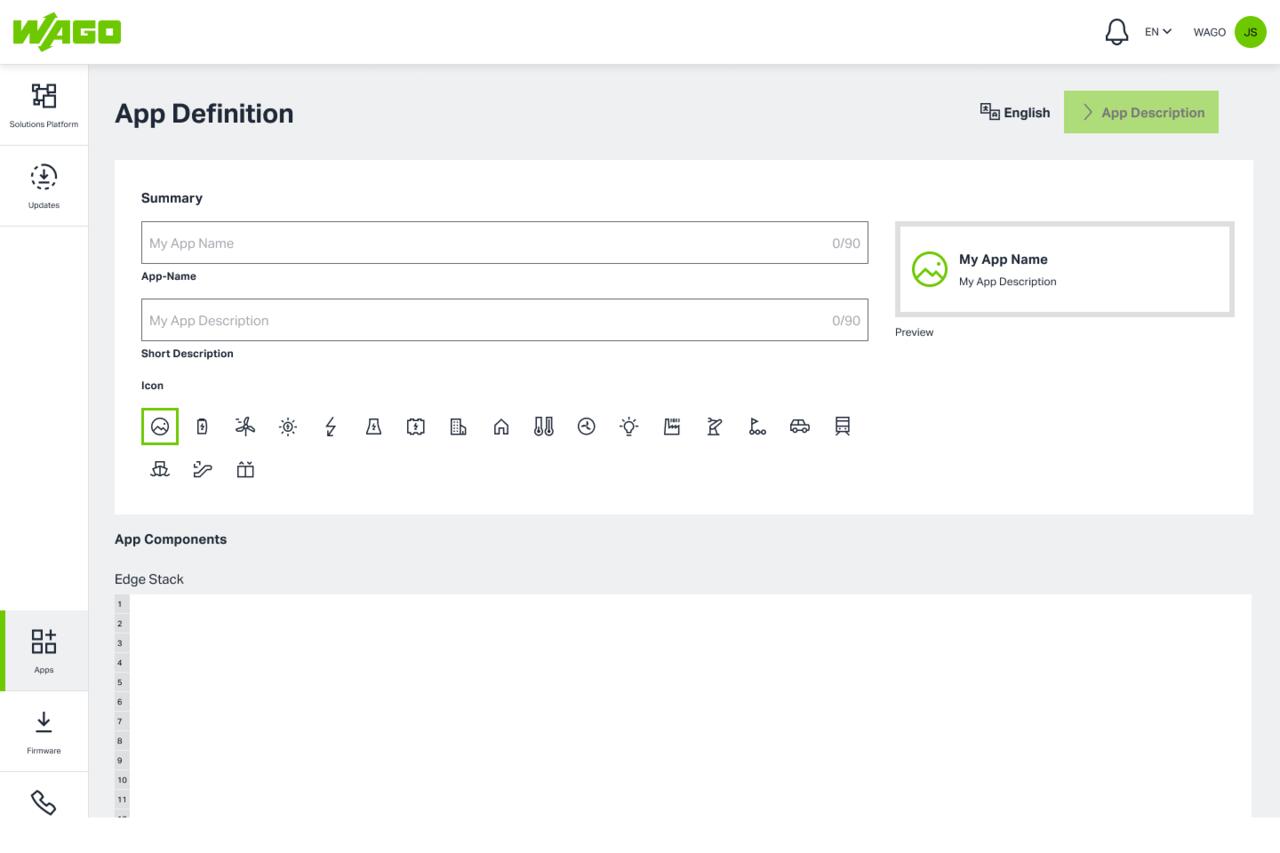This screenshot has width=1280, height=853.
Task: Choose the battery charging icon
Action: pos(202,427)
